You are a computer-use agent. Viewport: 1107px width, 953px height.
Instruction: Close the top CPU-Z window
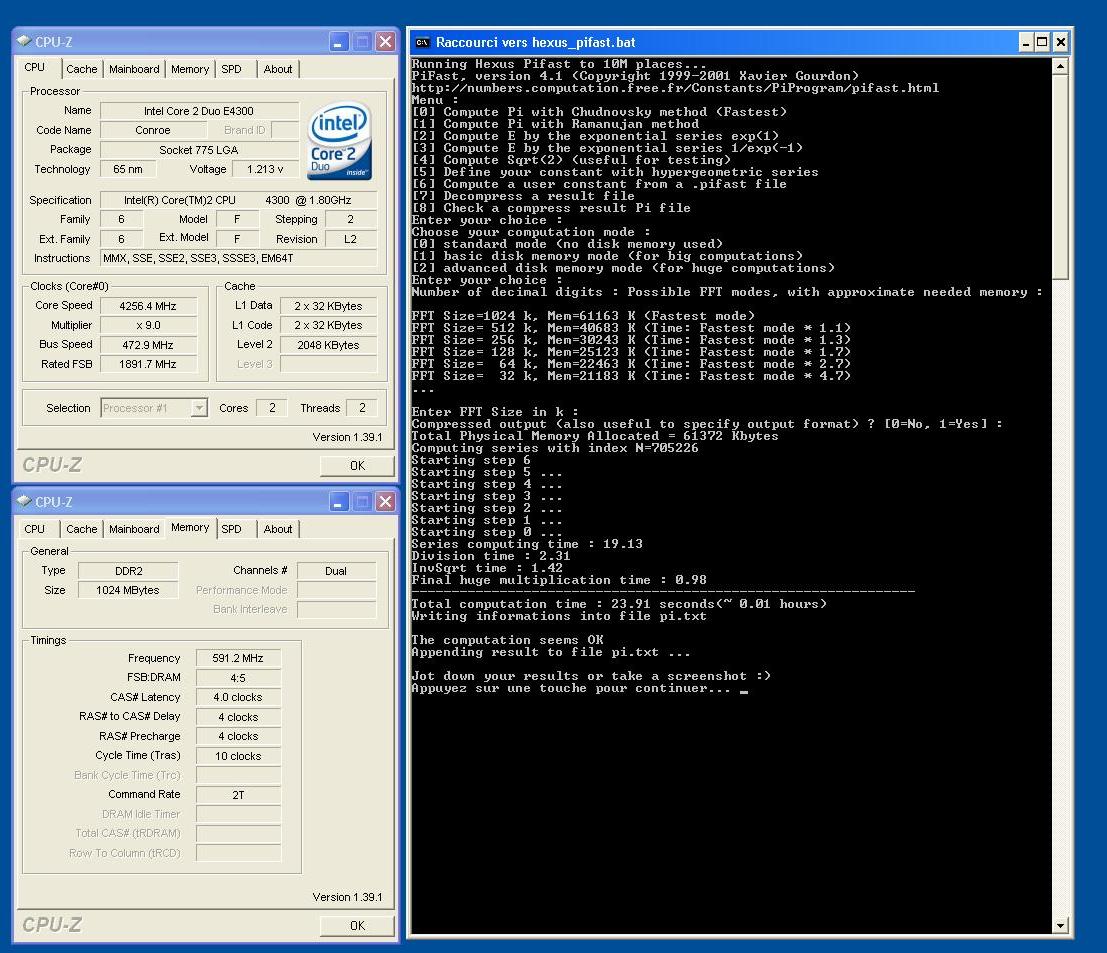(385, 42)
